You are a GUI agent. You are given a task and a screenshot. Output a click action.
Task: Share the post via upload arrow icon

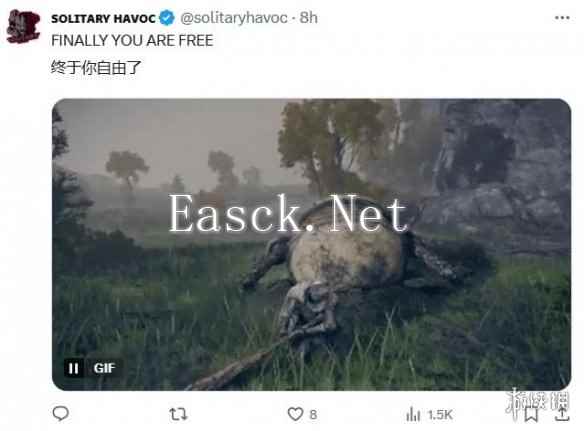[x=562, y=413]
